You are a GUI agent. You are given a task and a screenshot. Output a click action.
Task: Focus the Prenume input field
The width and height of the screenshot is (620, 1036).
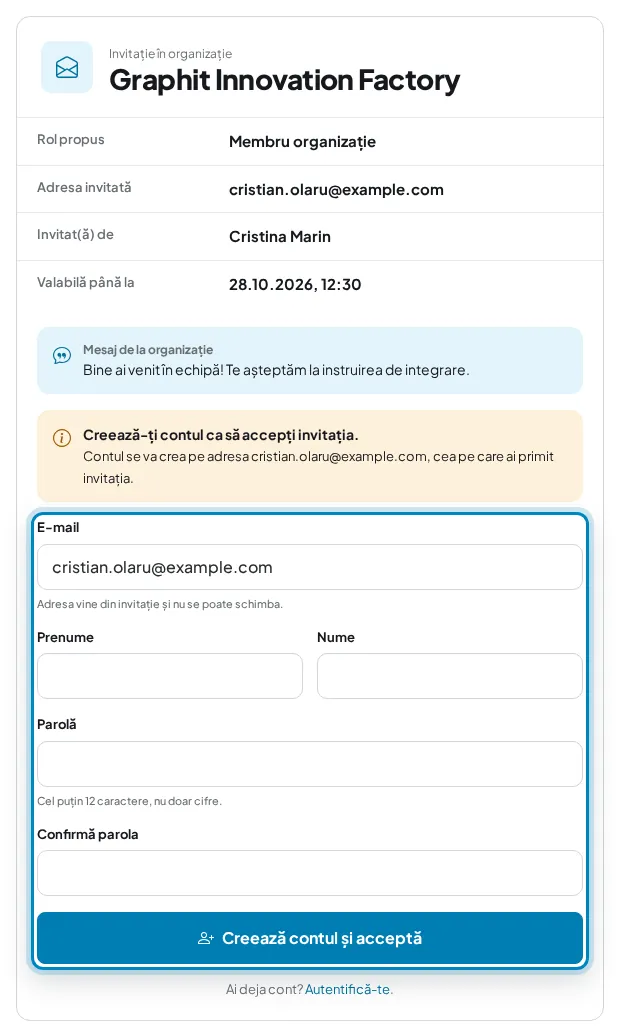click(x=170, y=676)
